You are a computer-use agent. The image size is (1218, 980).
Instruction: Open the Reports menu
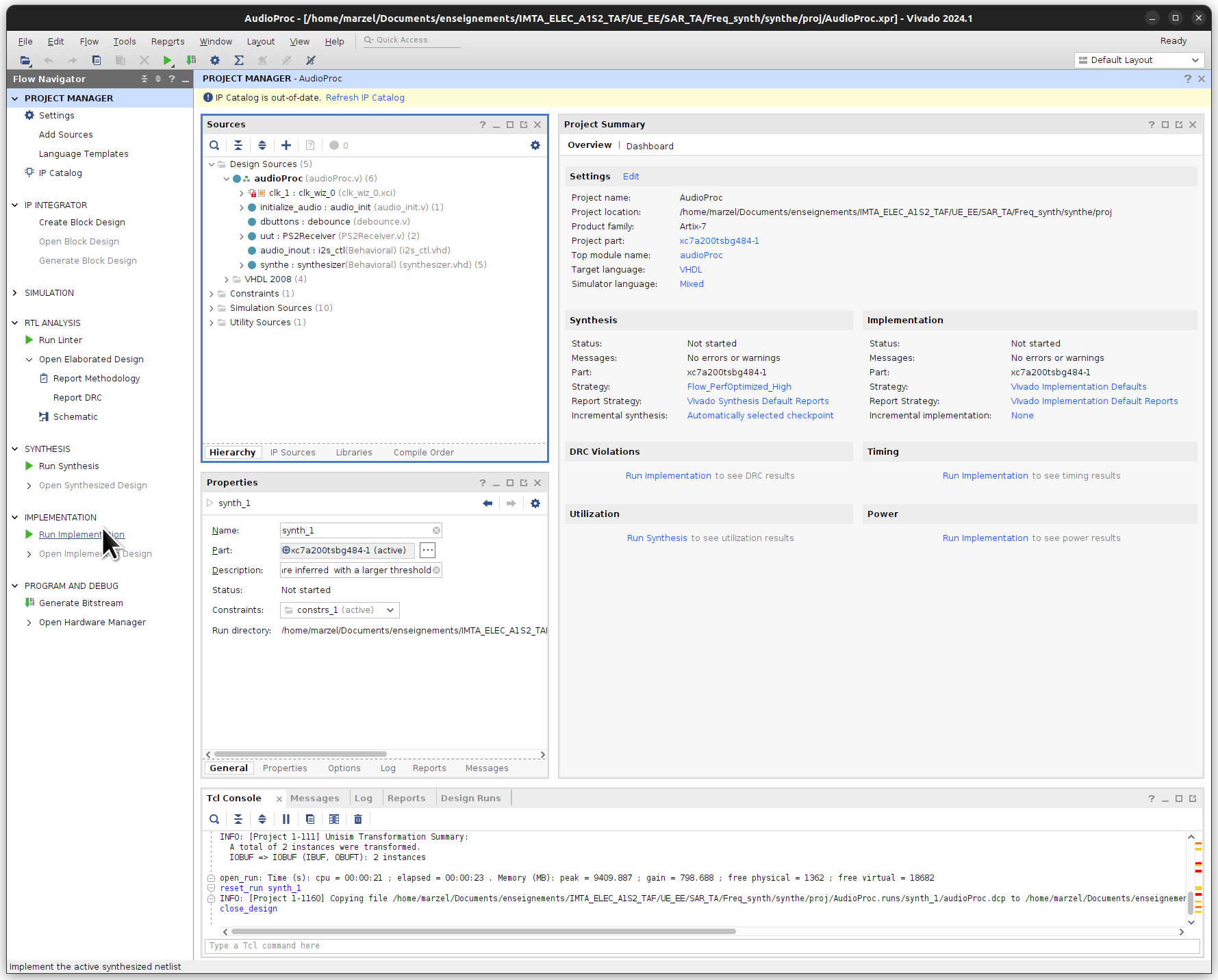(x=168, y=42)
